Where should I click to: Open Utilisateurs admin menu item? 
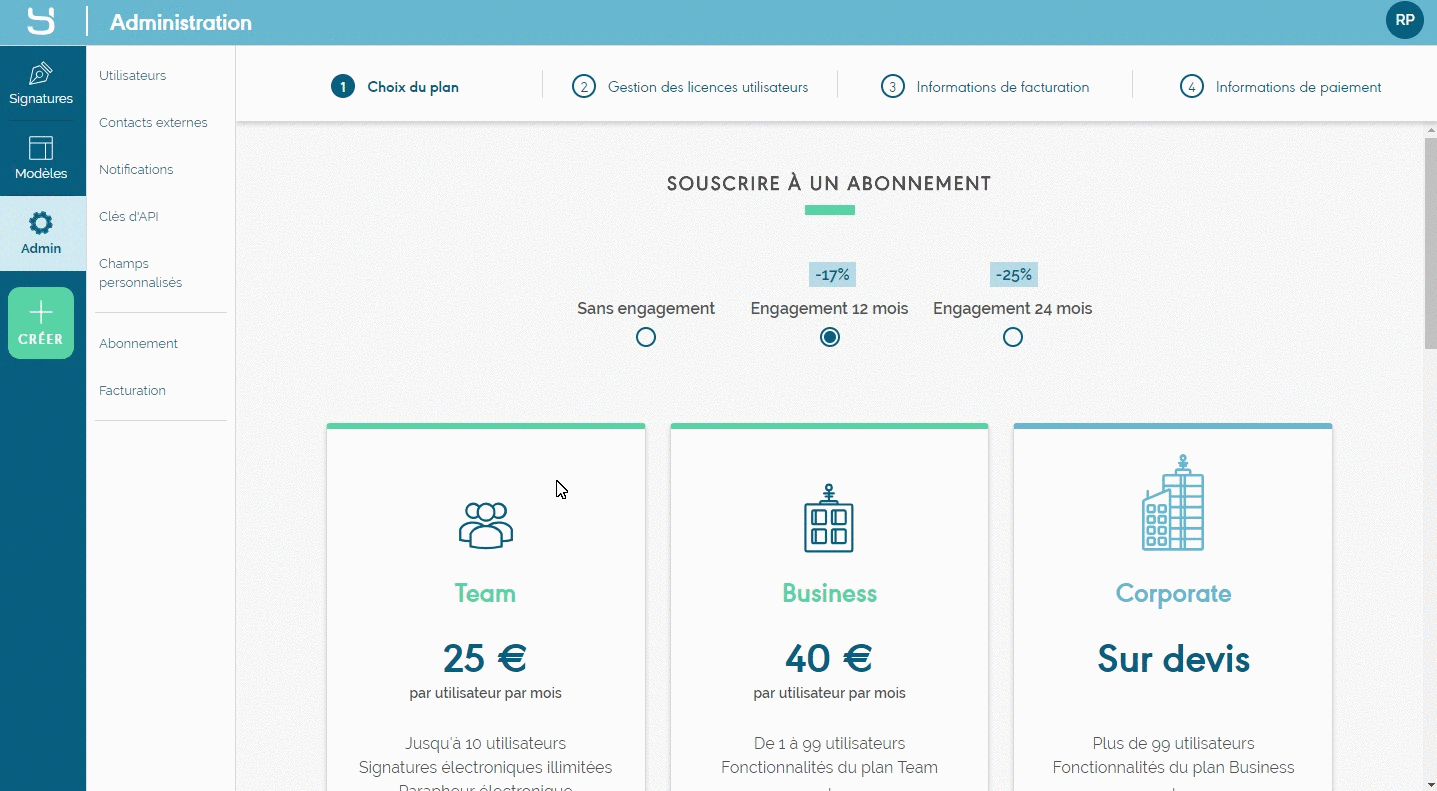pyautogui.click(x=133, y=76)
